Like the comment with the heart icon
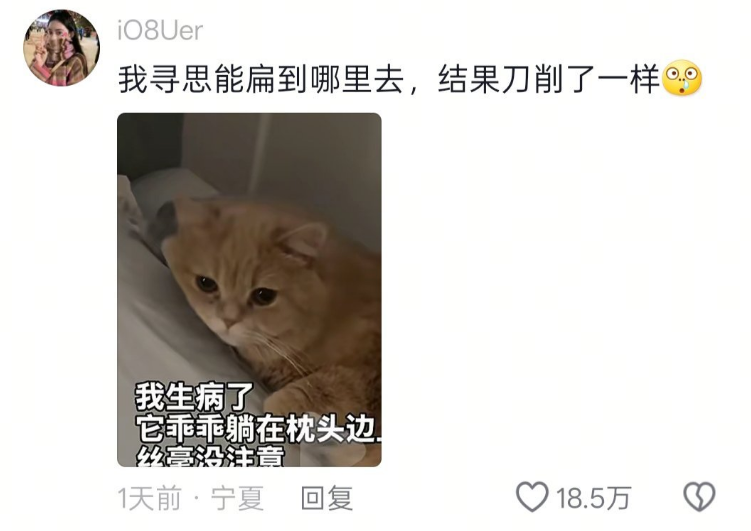The height and width of the screenshot is (531, 751). click(532, 497)
